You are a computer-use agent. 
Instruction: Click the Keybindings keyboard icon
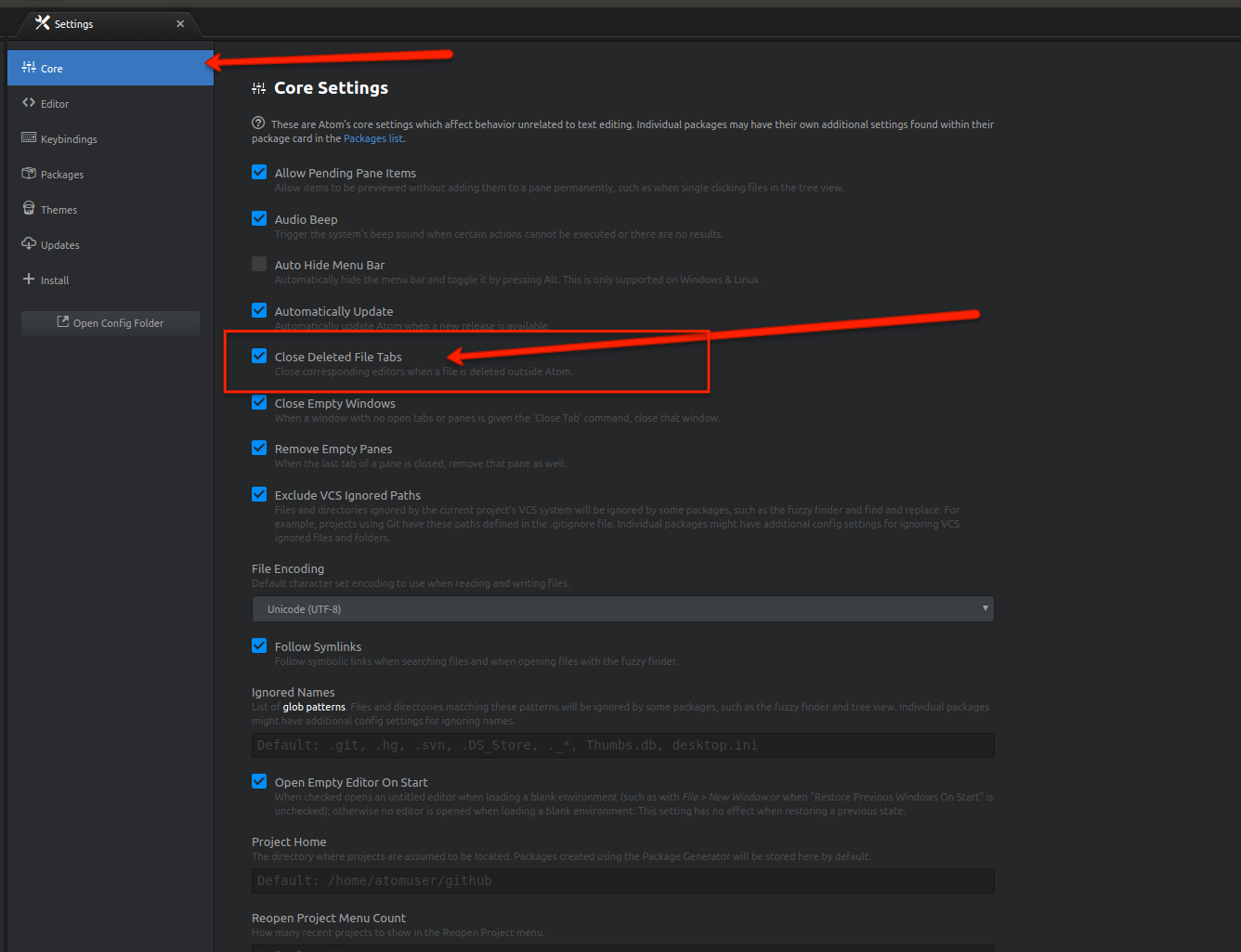click(x=29, y=137)
